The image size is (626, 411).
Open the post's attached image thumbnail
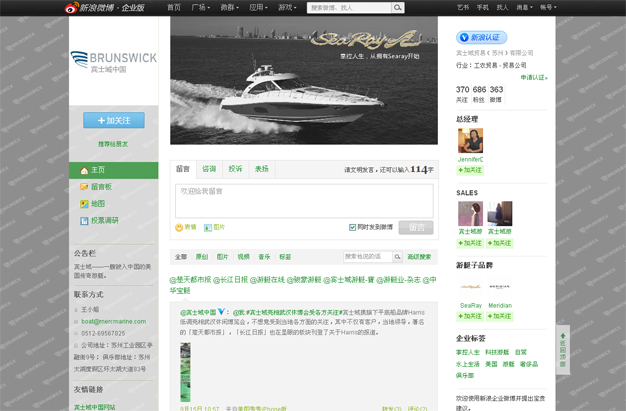(185, 372)
